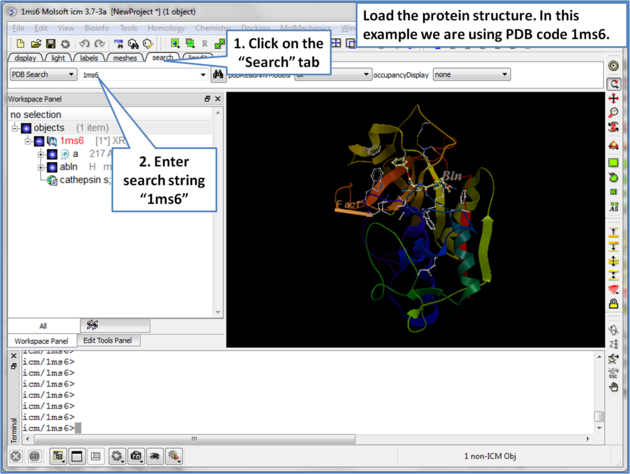Screen dimensions: 630x474
Task: Select the translate (red cross arrows) tool
Action: click(614, 99)
